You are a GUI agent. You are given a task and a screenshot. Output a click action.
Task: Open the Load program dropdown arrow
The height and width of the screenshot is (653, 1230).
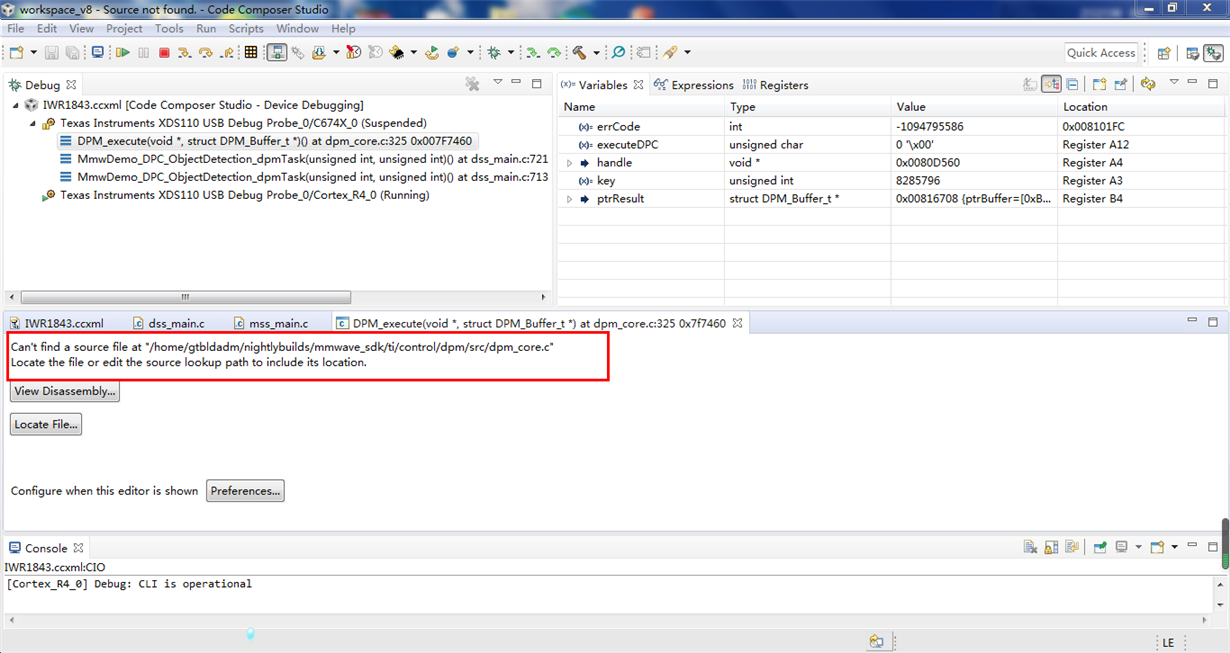pyautogui.click(x=336, y=52)
